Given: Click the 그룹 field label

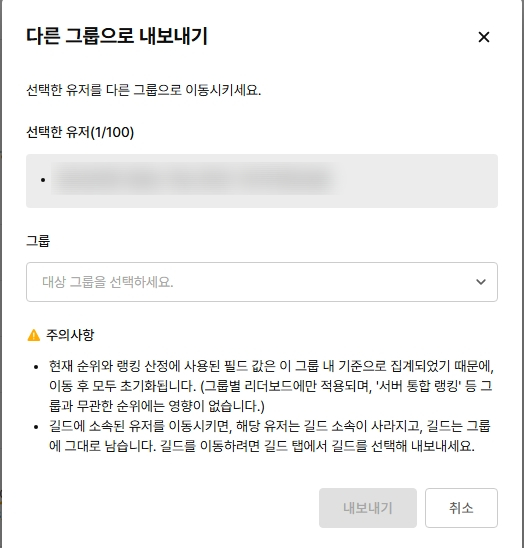Looking at the screenshot, I should coord(38,241).
